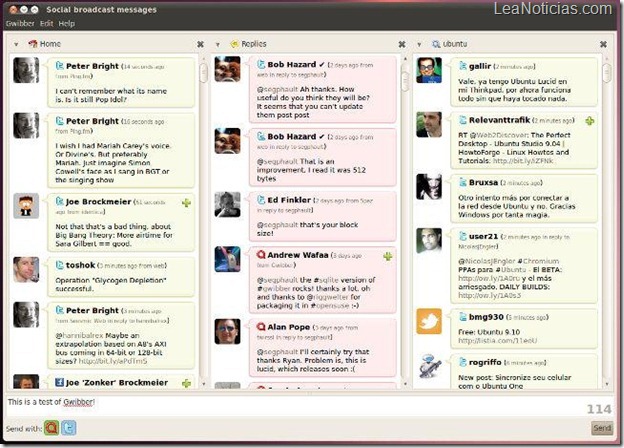Open the Gwibber menu

point(20,24)
